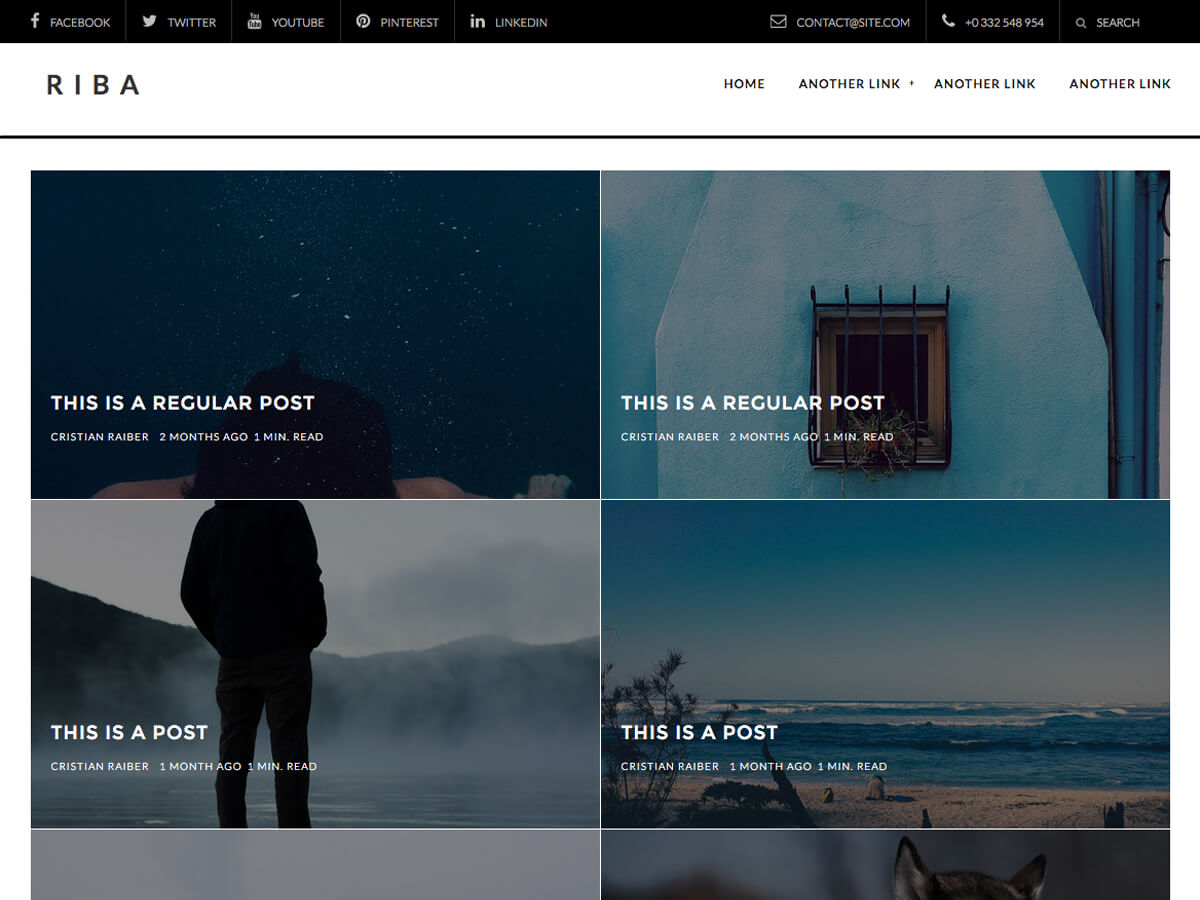Click the phone handset icon

[x=948, y=21]
